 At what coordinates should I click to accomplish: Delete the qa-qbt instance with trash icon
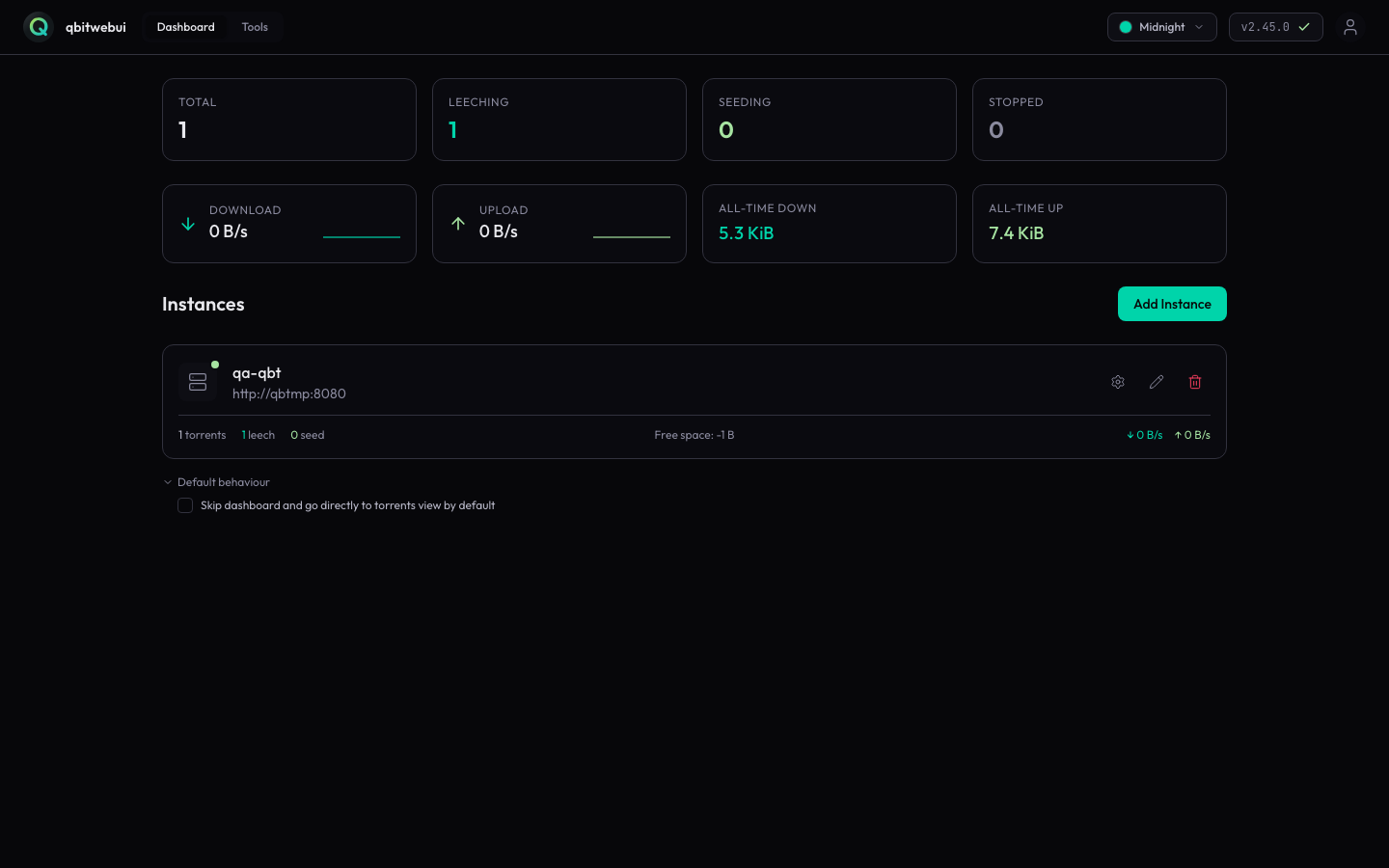1195,382
